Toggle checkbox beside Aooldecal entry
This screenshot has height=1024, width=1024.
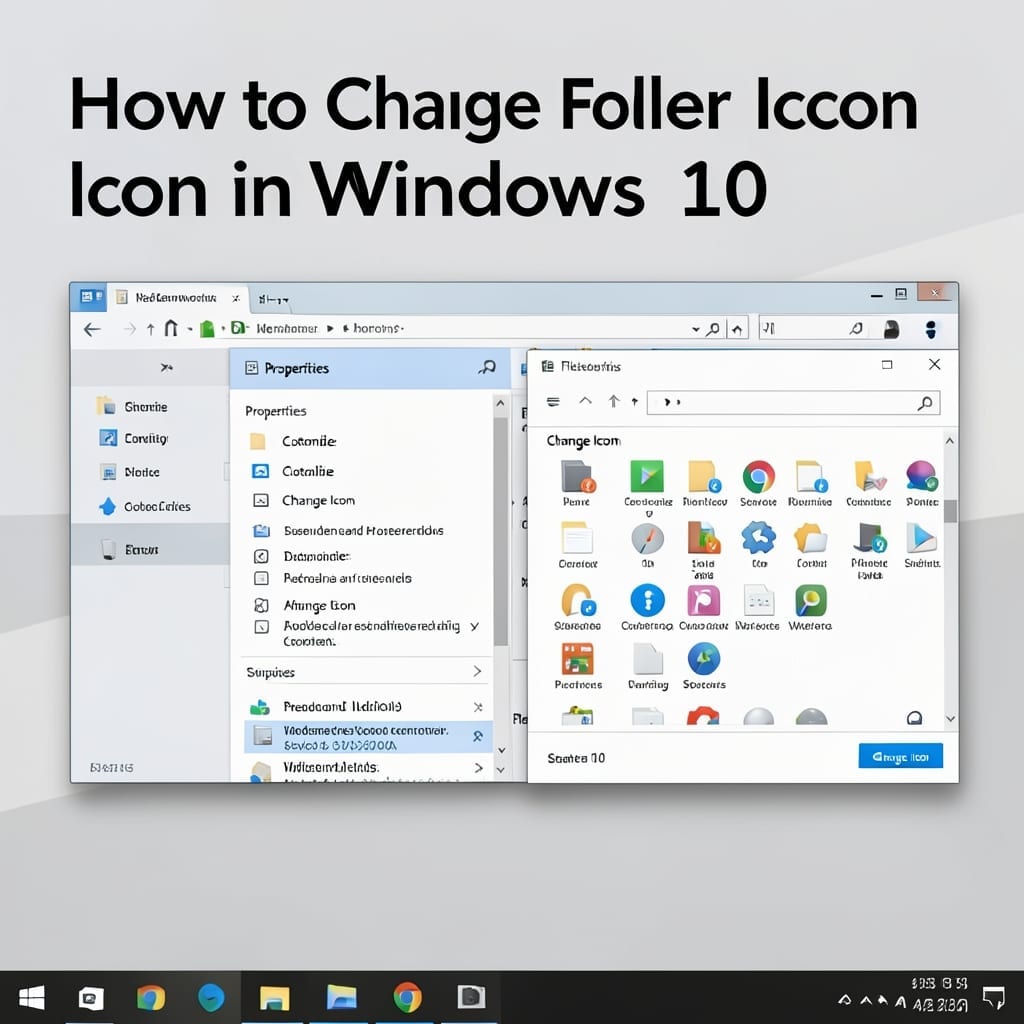coord(261,627)
